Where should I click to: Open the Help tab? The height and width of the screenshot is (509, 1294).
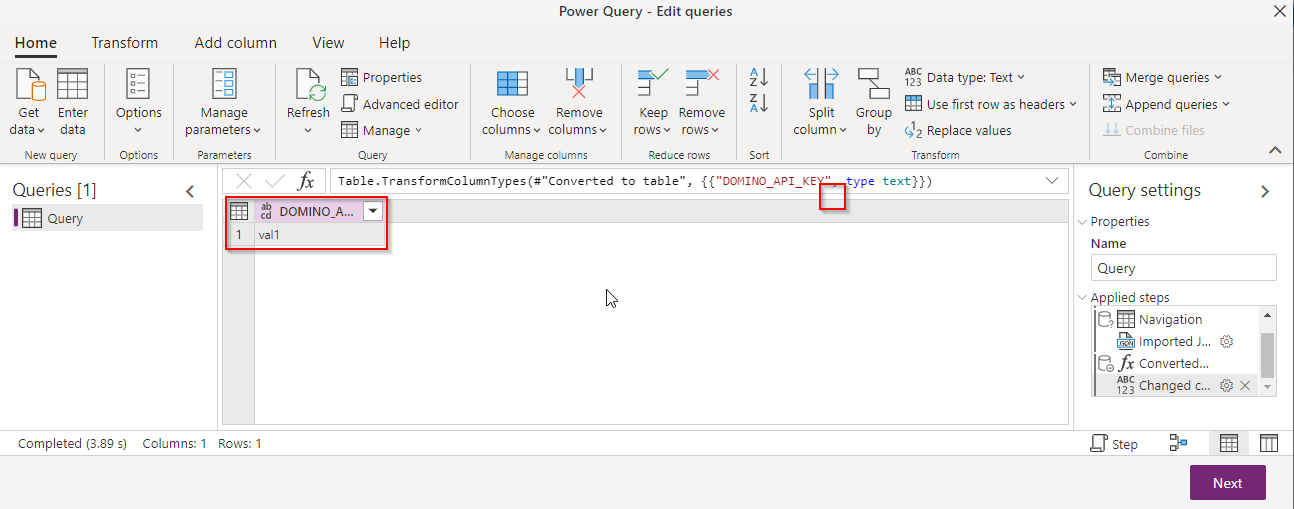pos(395,43)
